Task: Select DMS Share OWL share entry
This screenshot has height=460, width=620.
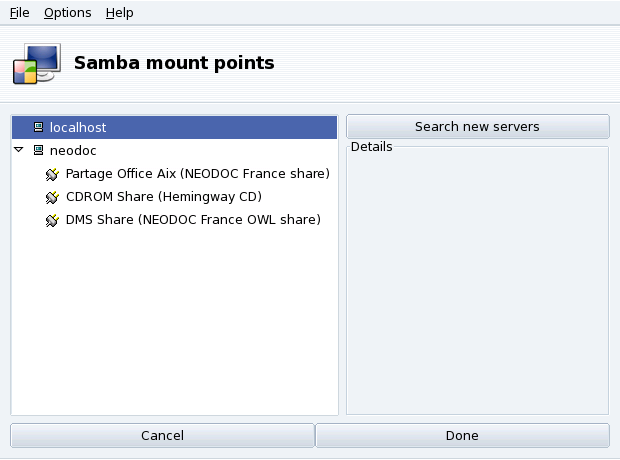Action: pyautogui.click(x=193, y=220)
